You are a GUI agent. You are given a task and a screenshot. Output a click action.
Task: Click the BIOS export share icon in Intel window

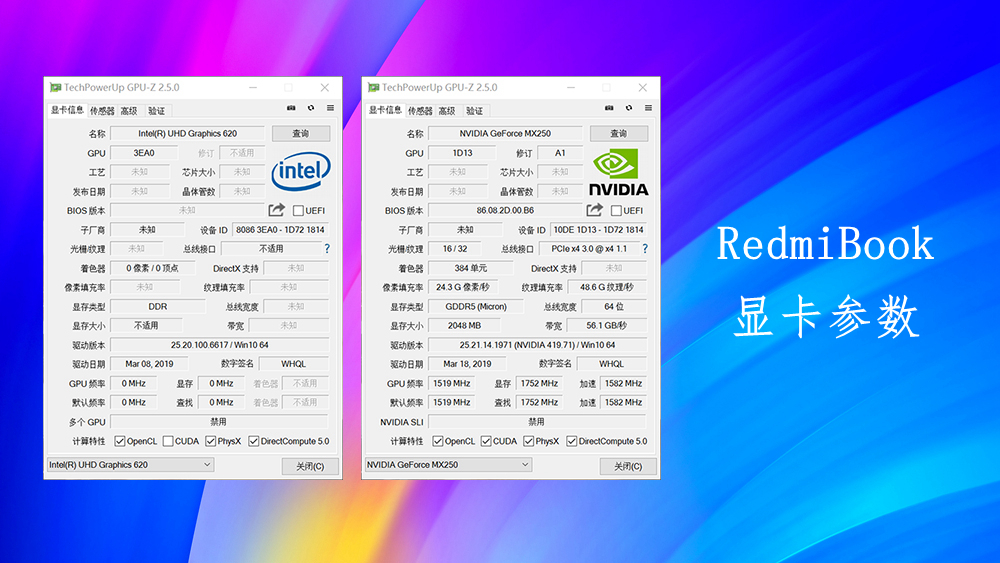click(x=276, y=210)
